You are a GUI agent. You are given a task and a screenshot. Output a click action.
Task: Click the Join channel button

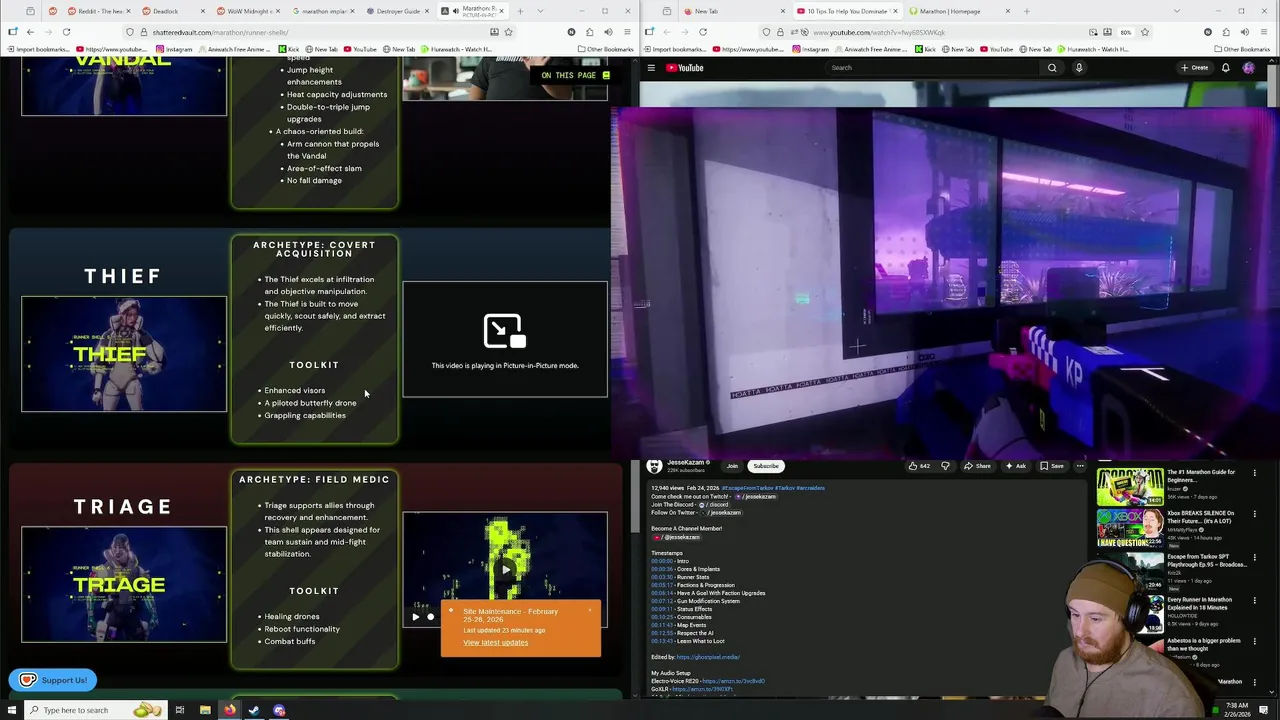click(732, 466)
